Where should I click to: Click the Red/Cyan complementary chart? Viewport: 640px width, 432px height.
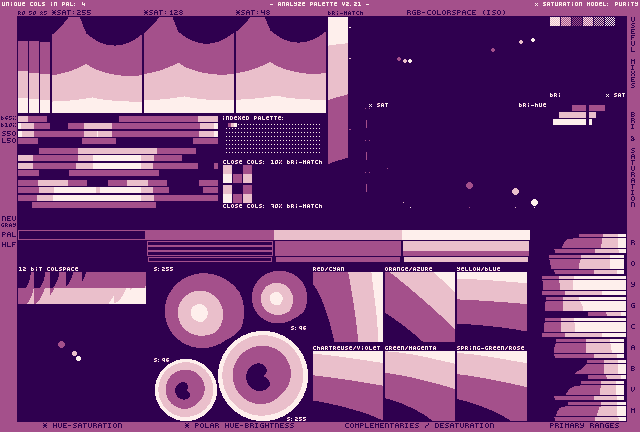coord(348,307)
